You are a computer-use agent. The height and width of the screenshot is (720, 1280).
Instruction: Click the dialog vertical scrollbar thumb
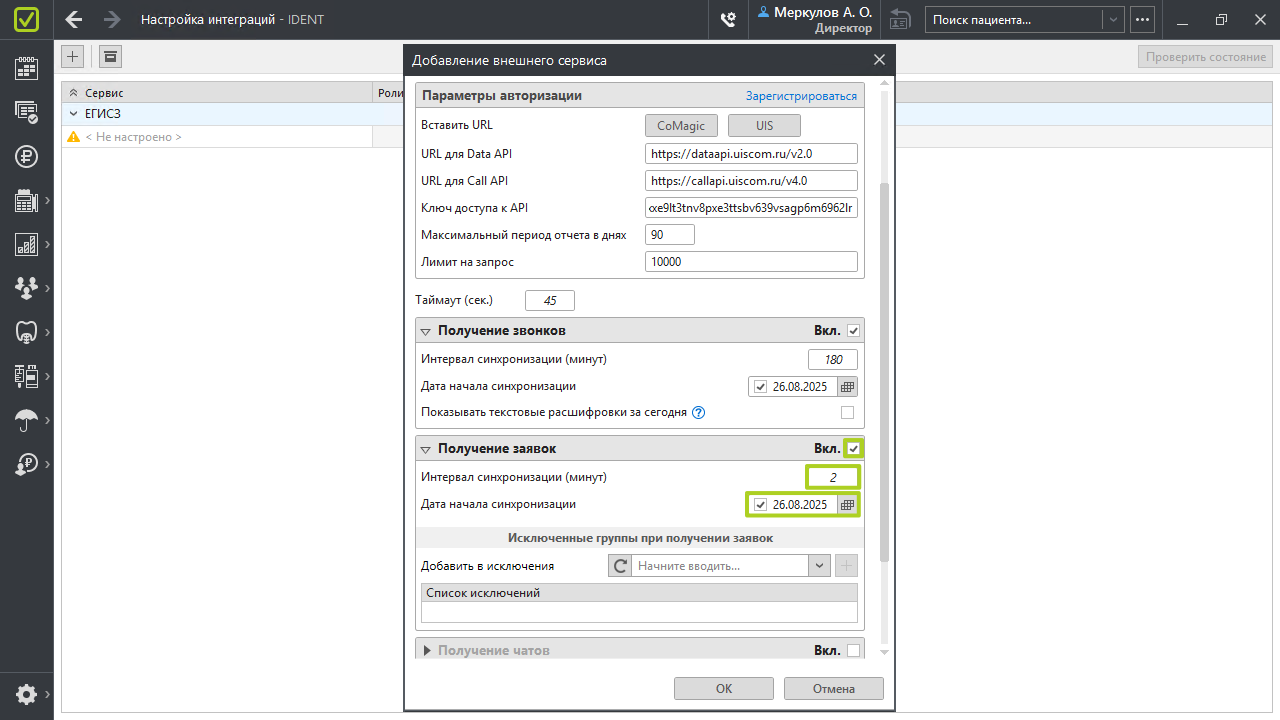[883, 372]
